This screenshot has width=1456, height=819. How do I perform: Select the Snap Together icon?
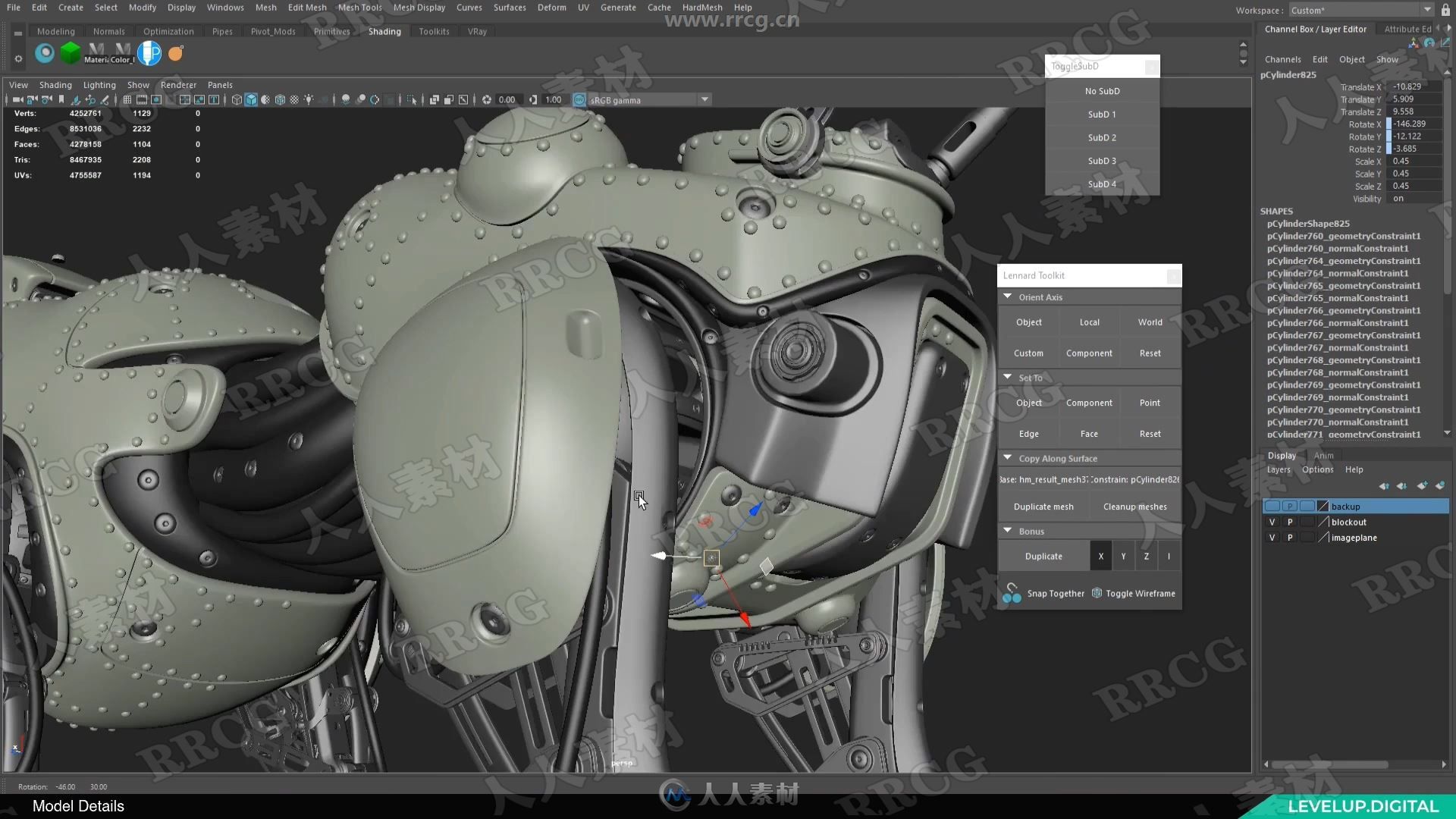tap(1012, 593)
